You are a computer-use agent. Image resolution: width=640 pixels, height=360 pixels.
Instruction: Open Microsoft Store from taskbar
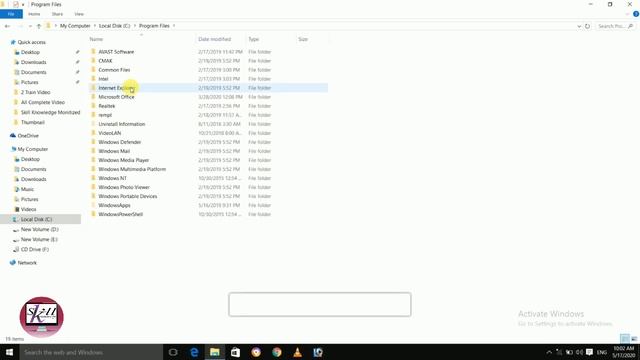pyautogui.click(x=236, y=352)
